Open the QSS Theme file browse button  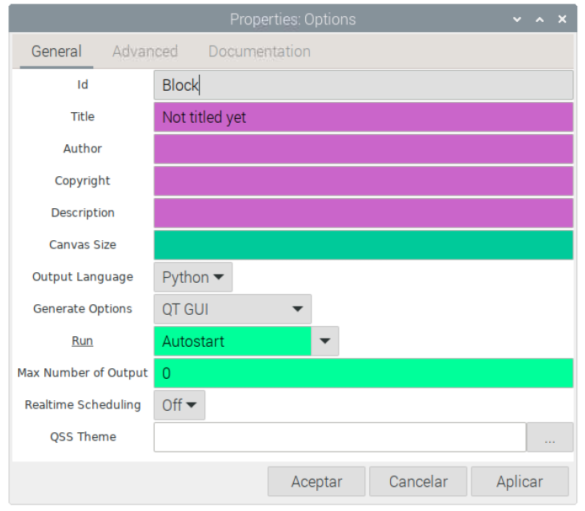550,437
